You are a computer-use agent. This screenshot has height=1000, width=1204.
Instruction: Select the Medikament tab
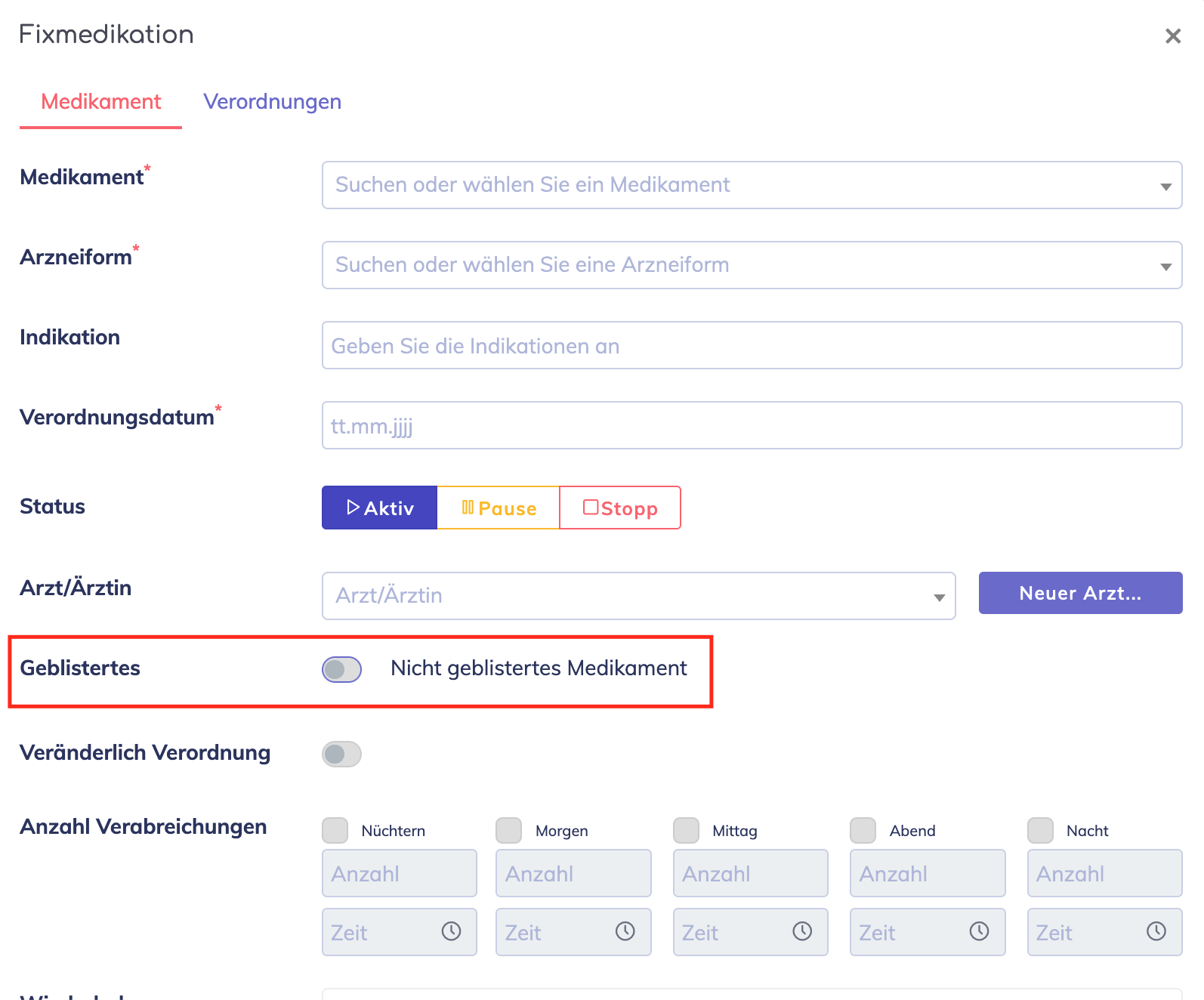[100, 102]
